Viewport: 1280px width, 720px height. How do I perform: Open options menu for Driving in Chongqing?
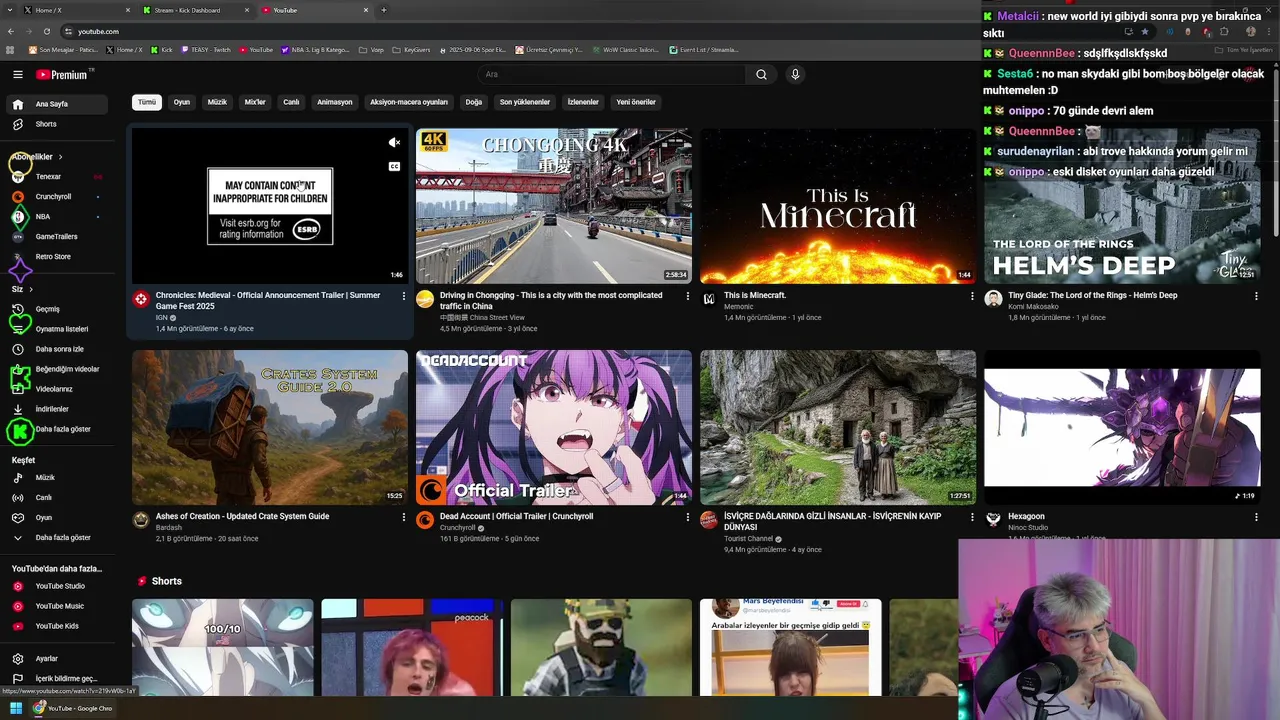pyautogui.click(x=688, y=296)
